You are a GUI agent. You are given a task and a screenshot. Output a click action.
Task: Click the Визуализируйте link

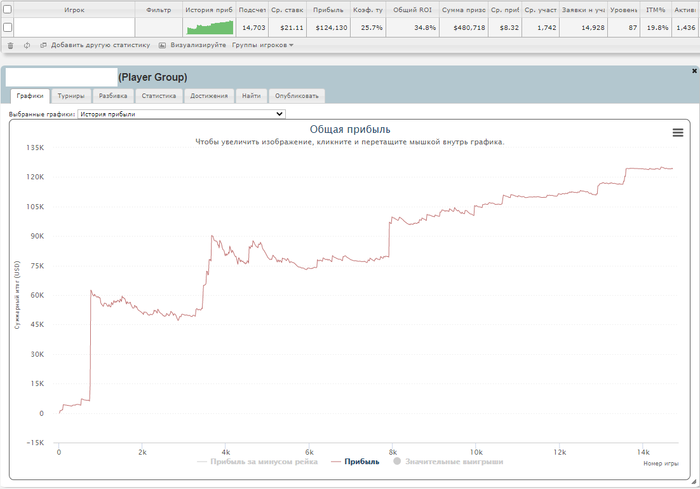coord(198,45)
